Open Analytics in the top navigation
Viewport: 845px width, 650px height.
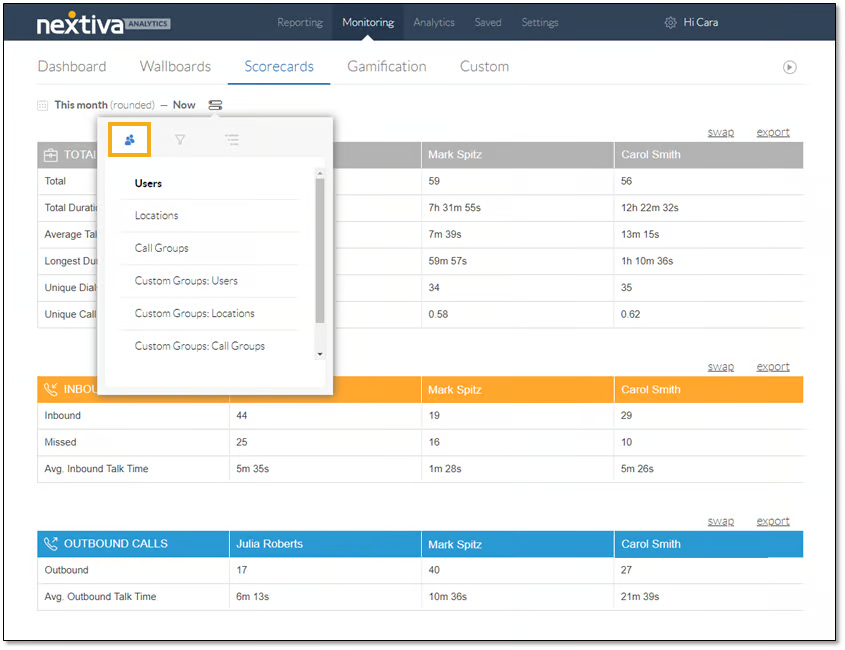[434, 23]
